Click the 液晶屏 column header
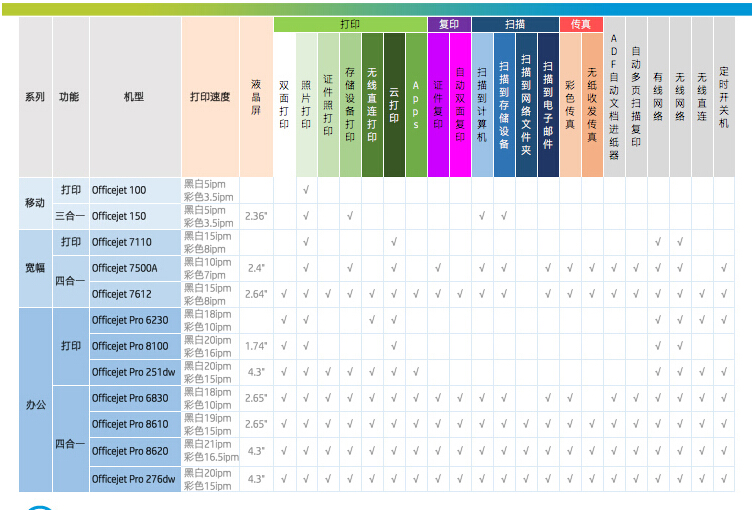Viewport: 756px width, 510px height. point(256,97)
